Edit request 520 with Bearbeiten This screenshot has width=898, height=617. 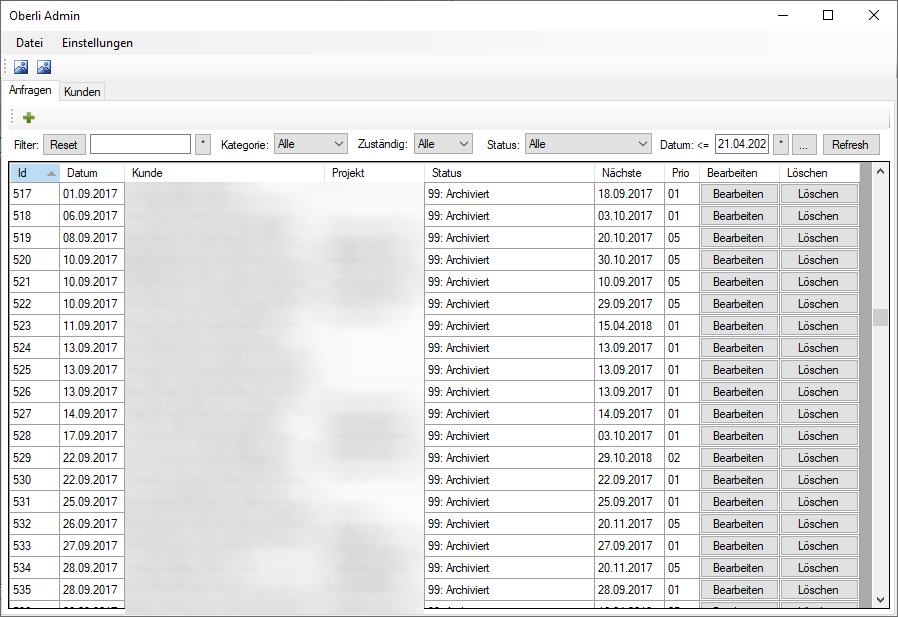pyautogui.click(x=739, y=260)
